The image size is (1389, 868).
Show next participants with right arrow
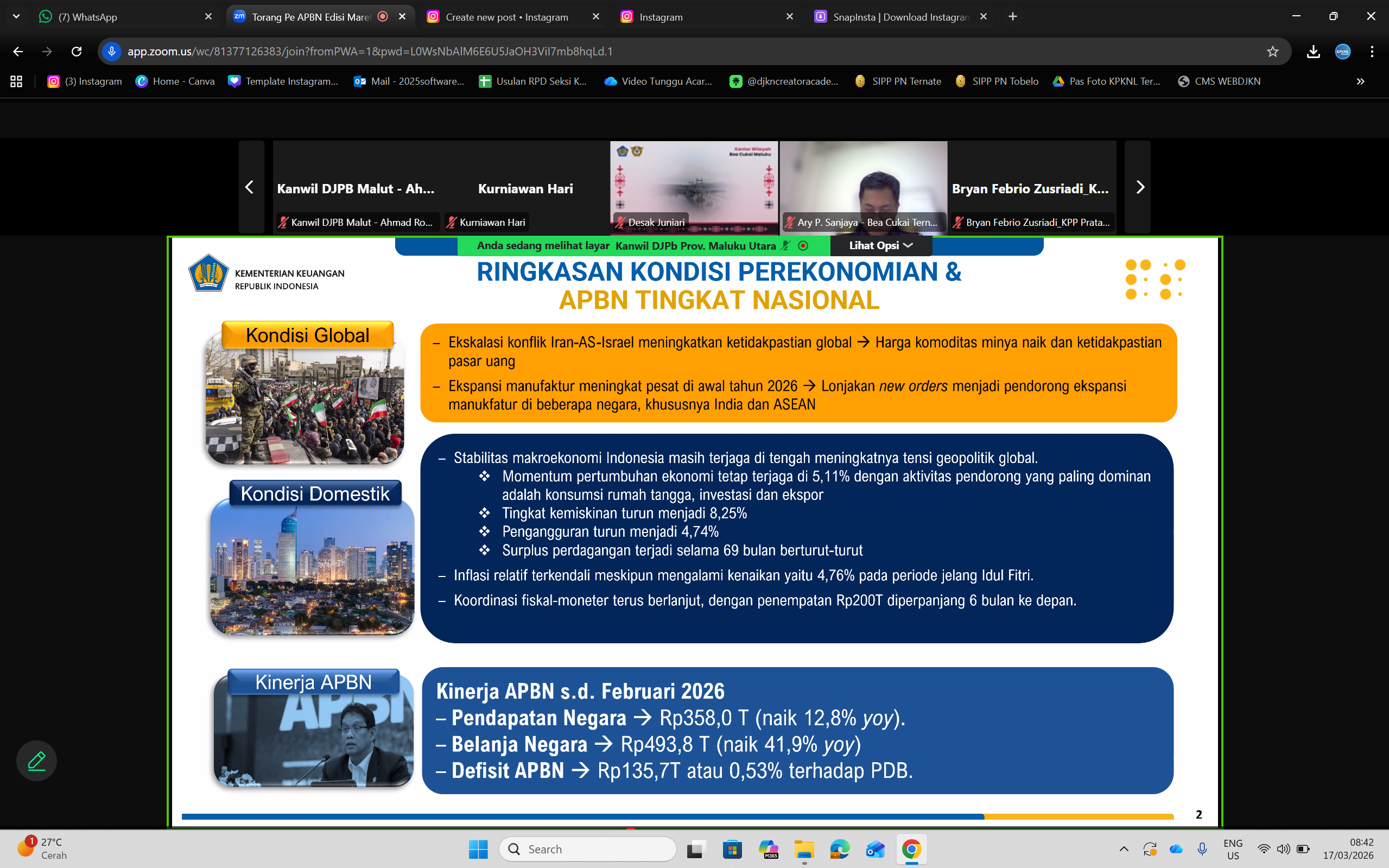point(1140,187)
